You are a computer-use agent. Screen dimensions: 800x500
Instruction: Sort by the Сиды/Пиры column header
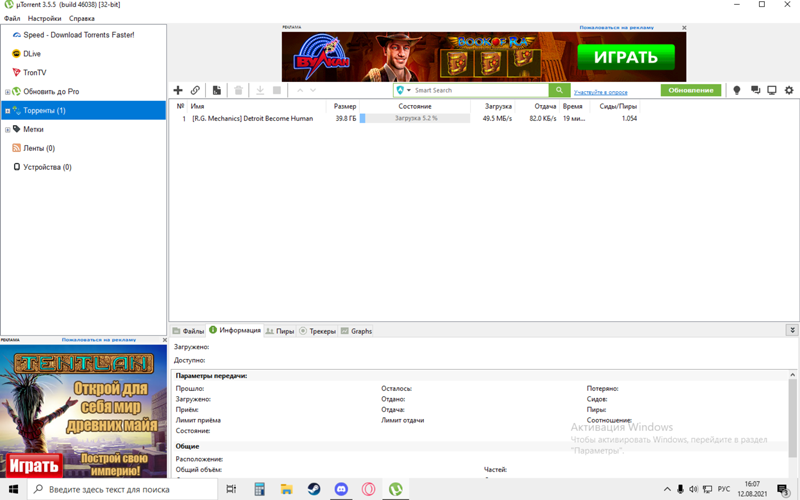click(x=615, y=106)
